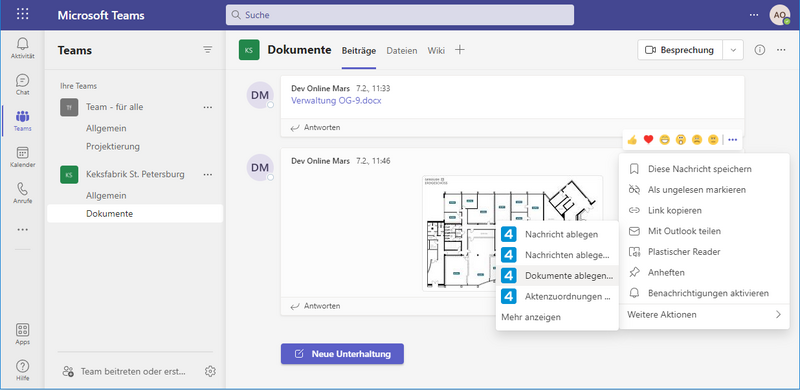React with red heart emoji
Viewport: 800px width, 390px height.
[x=648, y=139]
